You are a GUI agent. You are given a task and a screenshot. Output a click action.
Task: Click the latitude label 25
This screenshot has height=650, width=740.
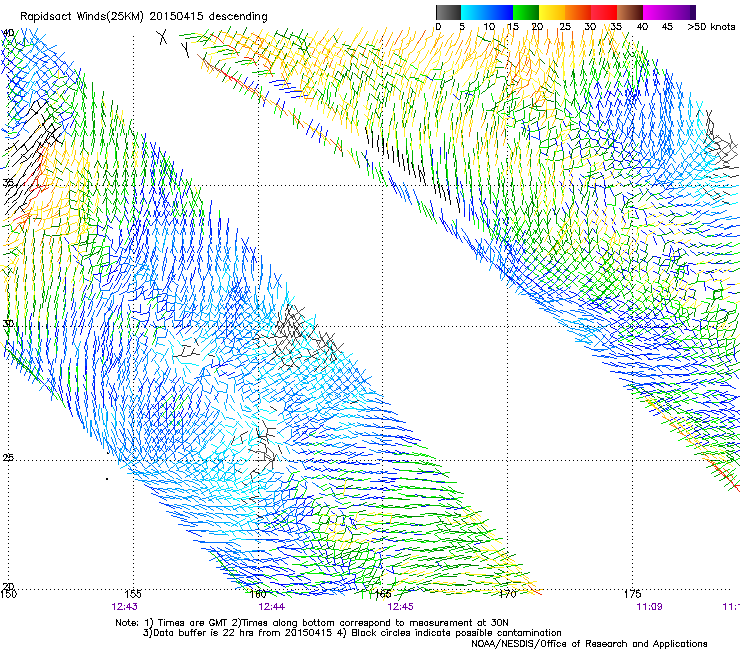[x=8, y=458]
